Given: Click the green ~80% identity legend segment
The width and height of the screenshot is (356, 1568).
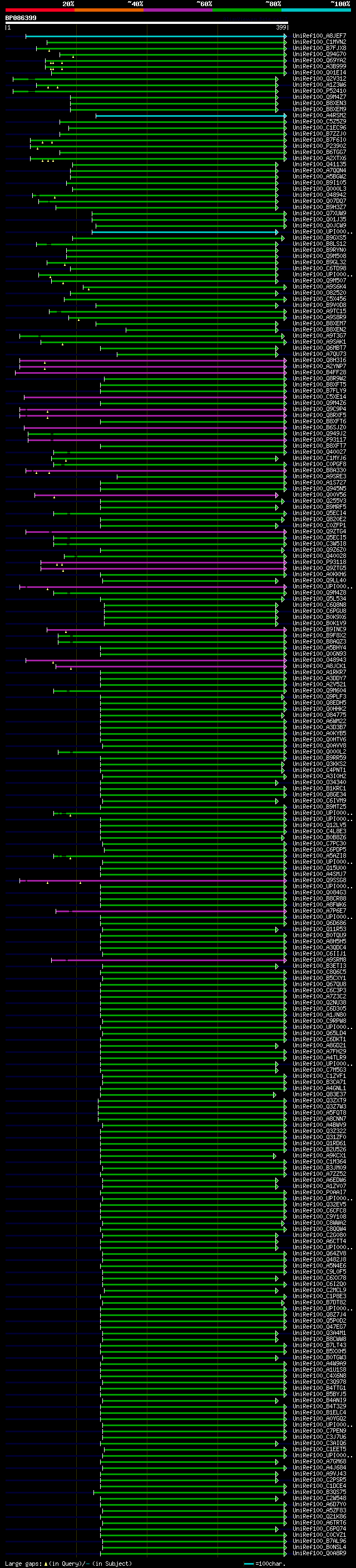Looking at the screenshot, I should click(x=247, y=10).
